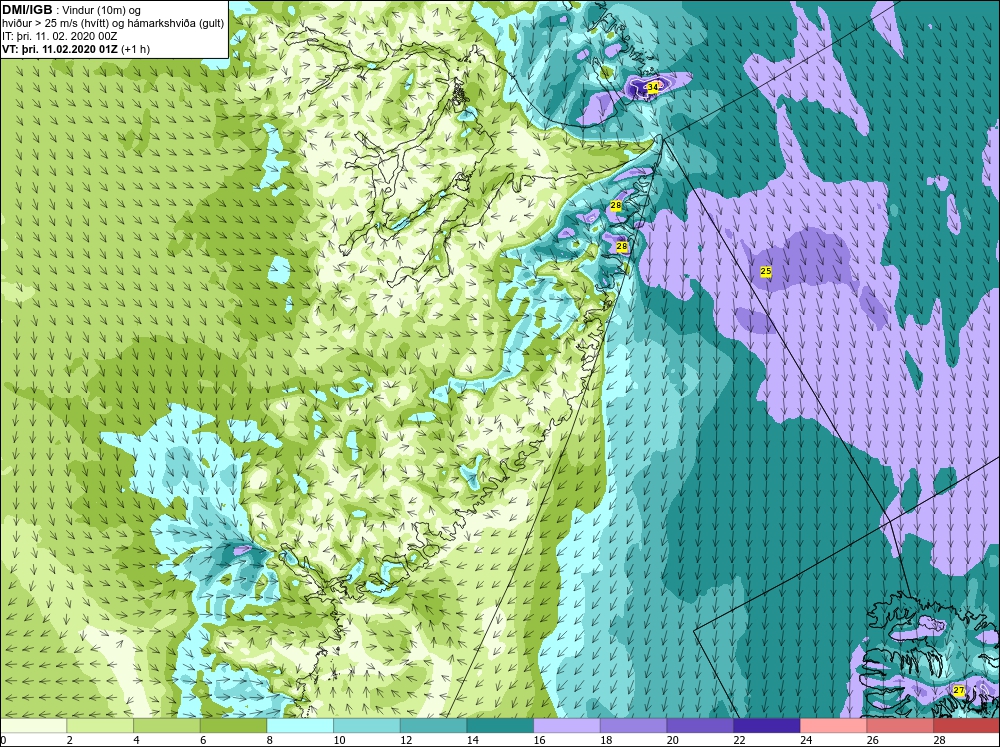The width and height of the screenshot is (1000, 747).
Task: Pick the 4–6 m/s green legend swatch
Action: point(166,726)
